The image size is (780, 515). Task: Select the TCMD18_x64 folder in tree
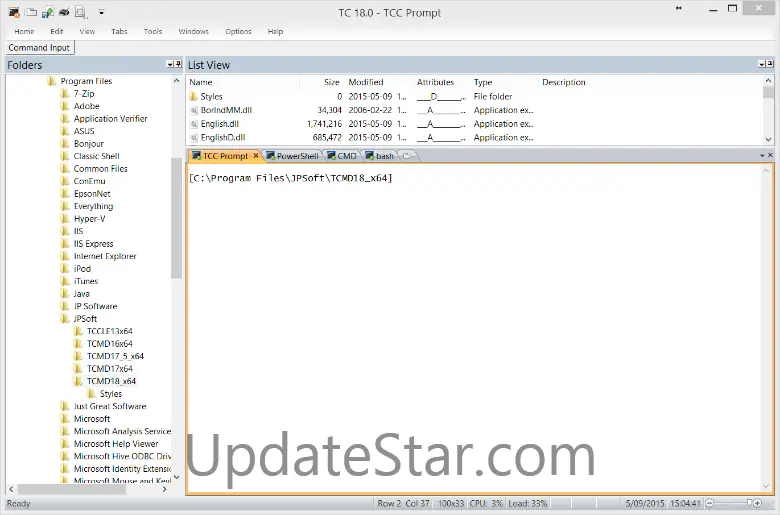pyautogui.click(x=111, y=381)
